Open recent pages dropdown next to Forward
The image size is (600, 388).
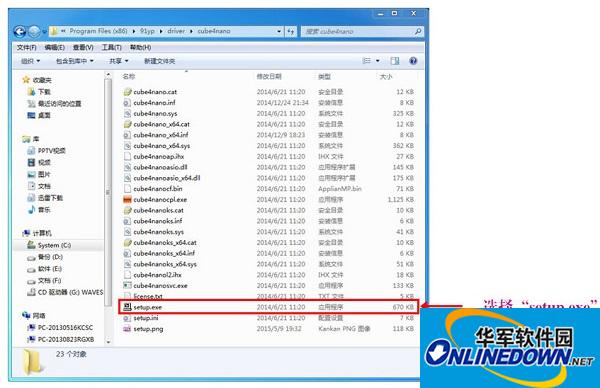(44, 31)
